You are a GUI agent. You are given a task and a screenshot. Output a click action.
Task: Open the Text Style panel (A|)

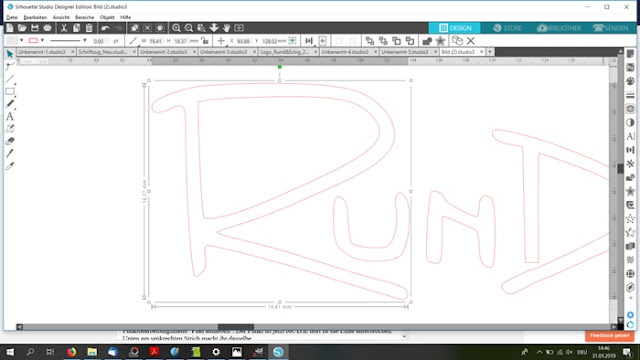coord(630,136)
